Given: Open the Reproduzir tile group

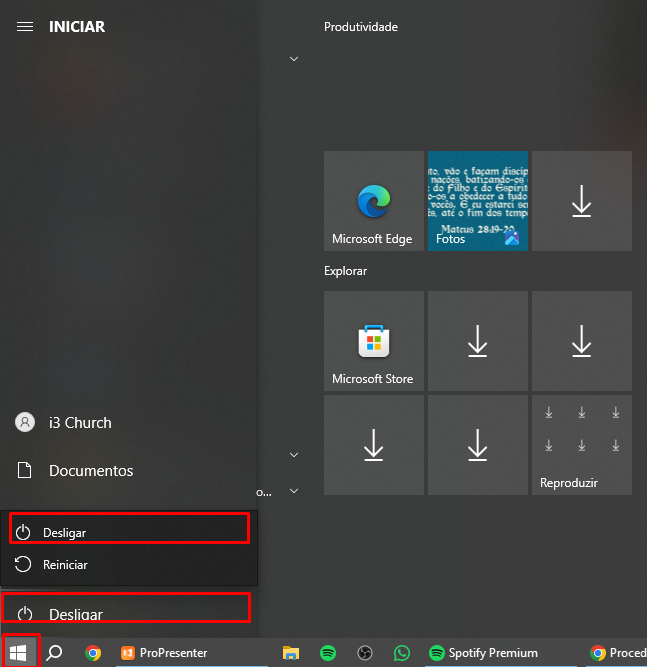Looking at the screenshot, I should 581,445.
